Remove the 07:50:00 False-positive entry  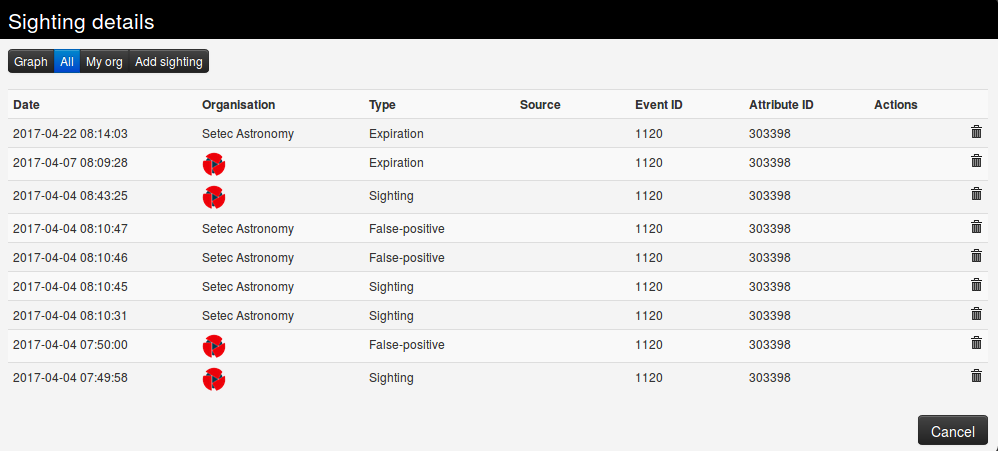976,343
